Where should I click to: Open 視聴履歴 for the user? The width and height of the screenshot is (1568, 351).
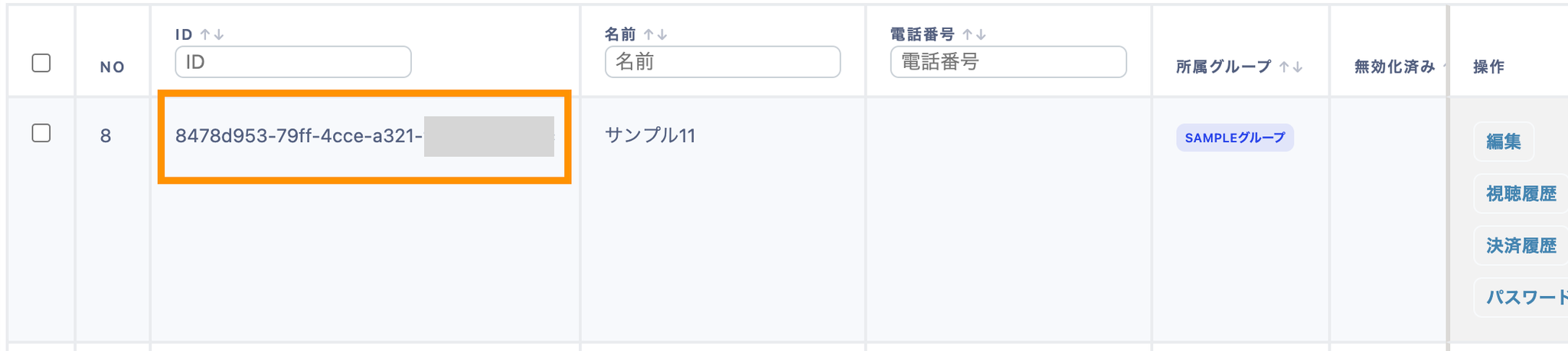[x=1521, y=194]
